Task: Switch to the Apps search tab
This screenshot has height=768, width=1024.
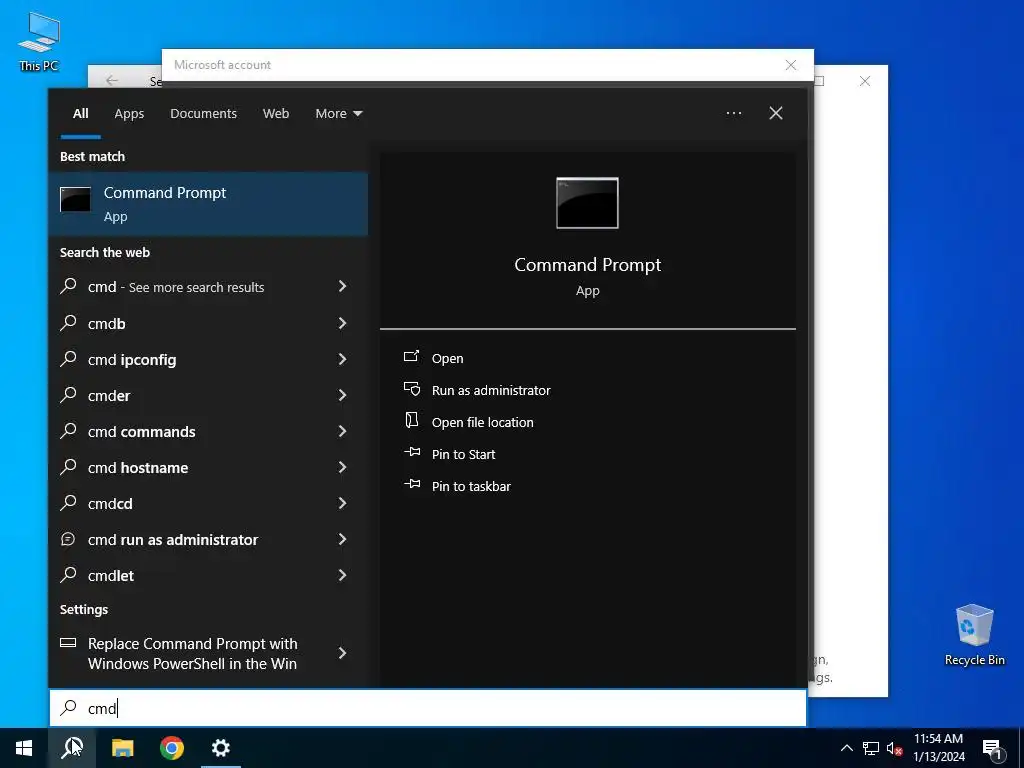Action: click(129, 114)
